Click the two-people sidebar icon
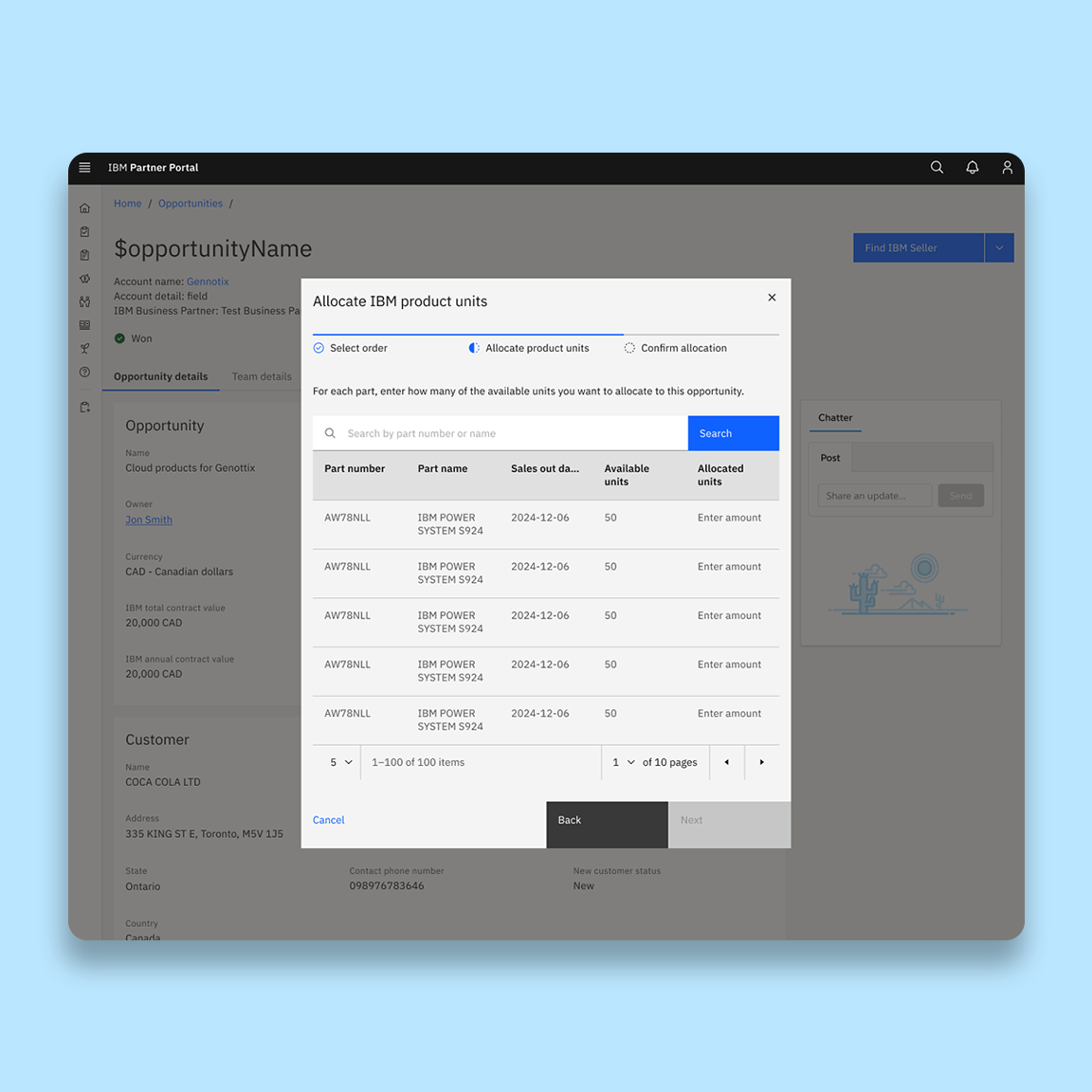The width and height of the screenshot is (1092, 1092). (x=84, y=302)
